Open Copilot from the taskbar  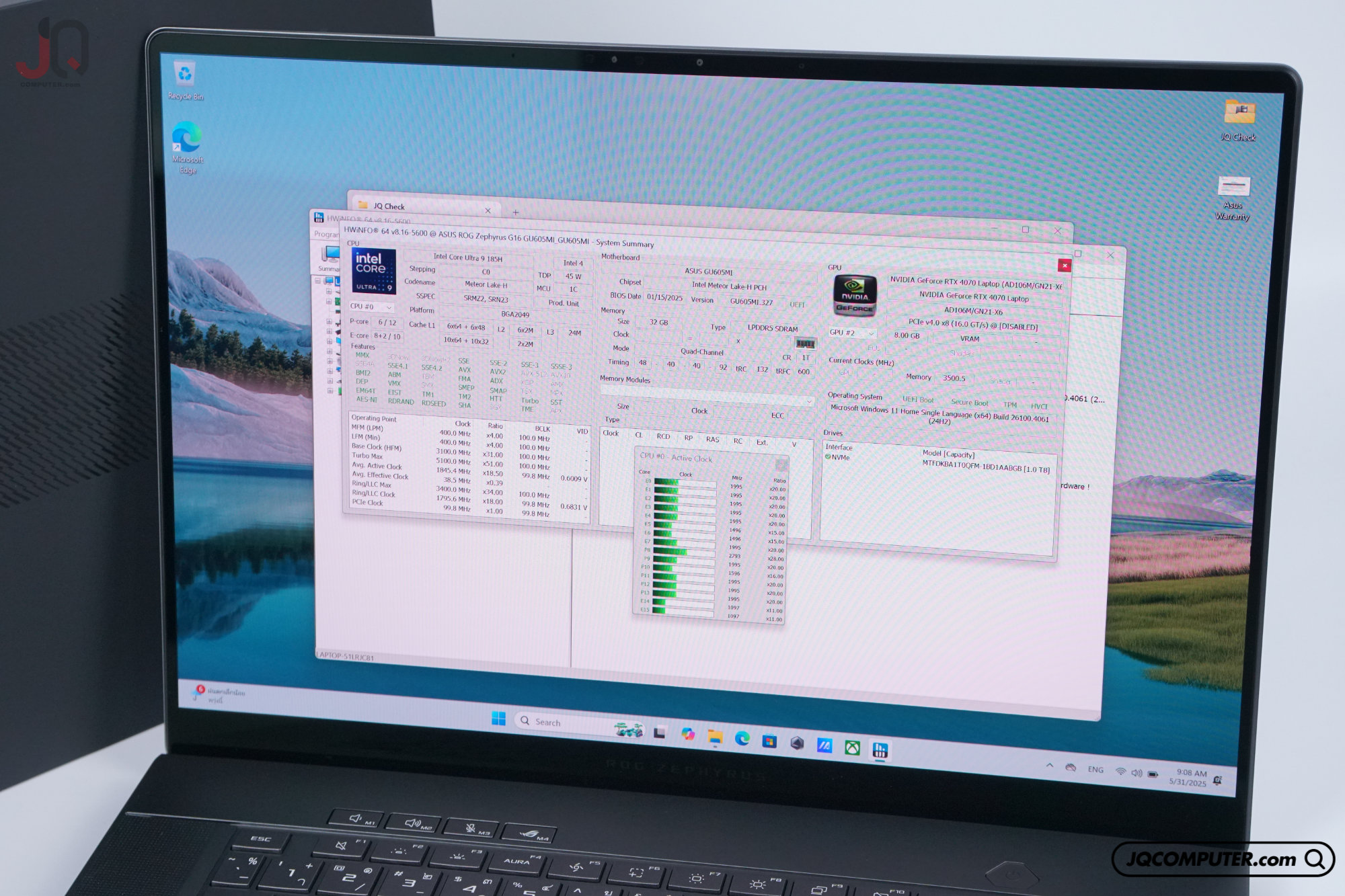click(x=687, y=734)
